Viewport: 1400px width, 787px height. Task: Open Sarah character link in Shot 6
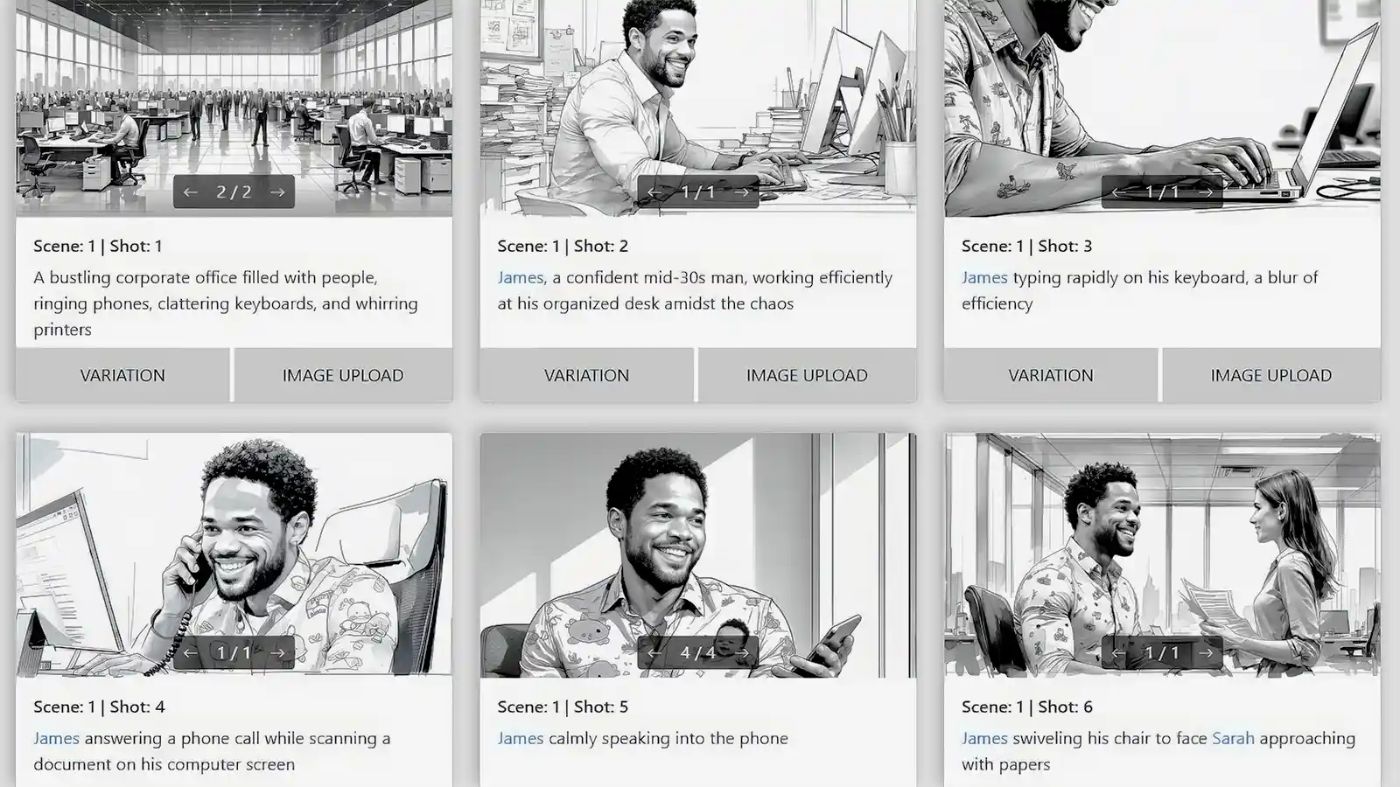click(1233, 738)
